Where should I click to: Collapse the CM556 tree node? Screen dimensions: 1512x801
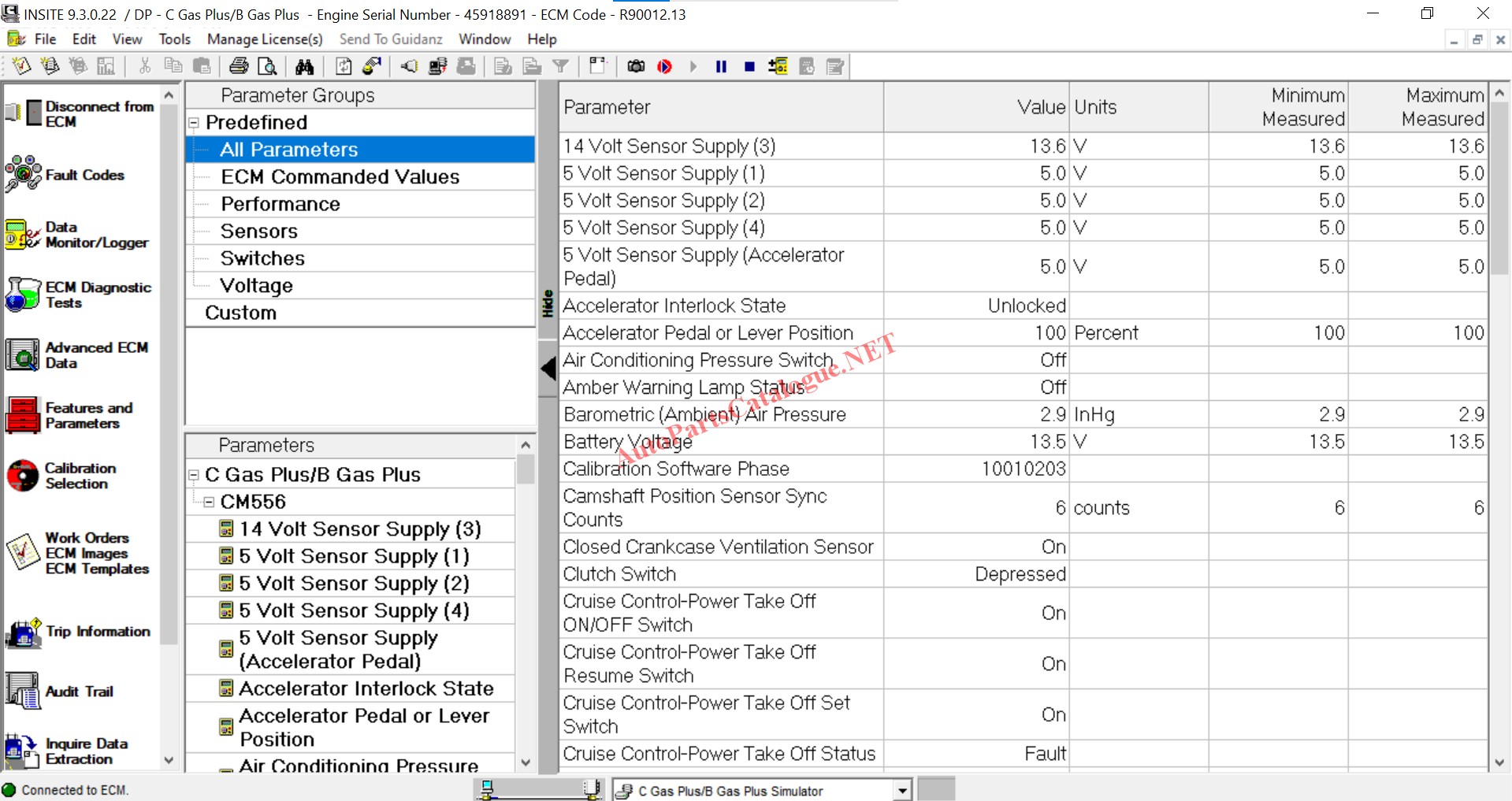209,502
